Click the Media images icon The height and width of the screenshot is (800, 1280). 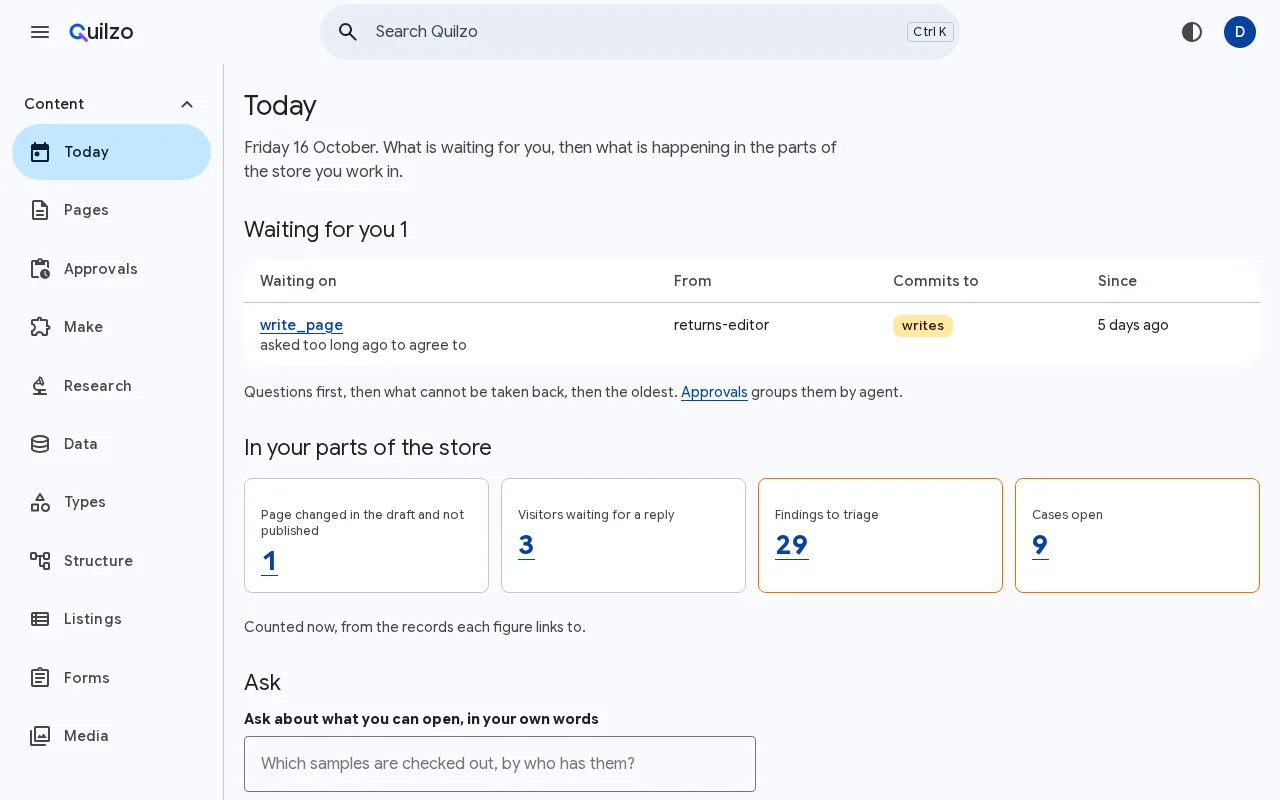click(x=40, y=736)
